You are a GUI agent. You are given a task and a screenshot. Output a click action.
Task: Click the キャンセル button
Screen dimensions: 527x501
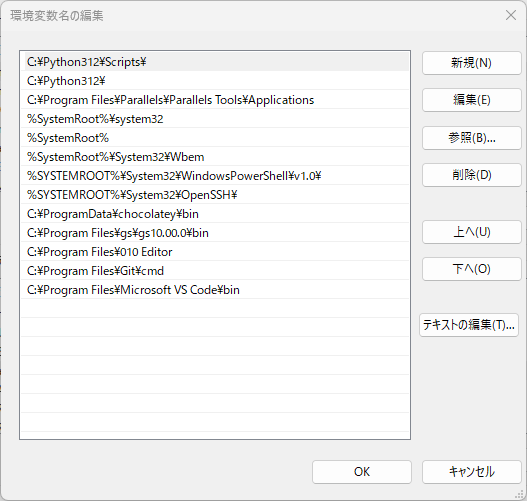click(472, 472)
